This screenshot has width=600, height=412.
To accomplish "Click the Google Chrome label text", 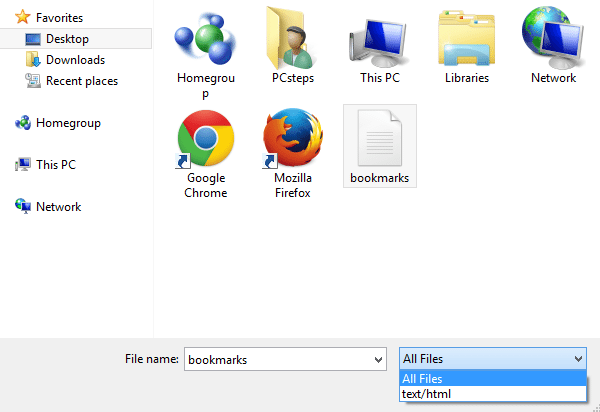I will coord(205,185).
